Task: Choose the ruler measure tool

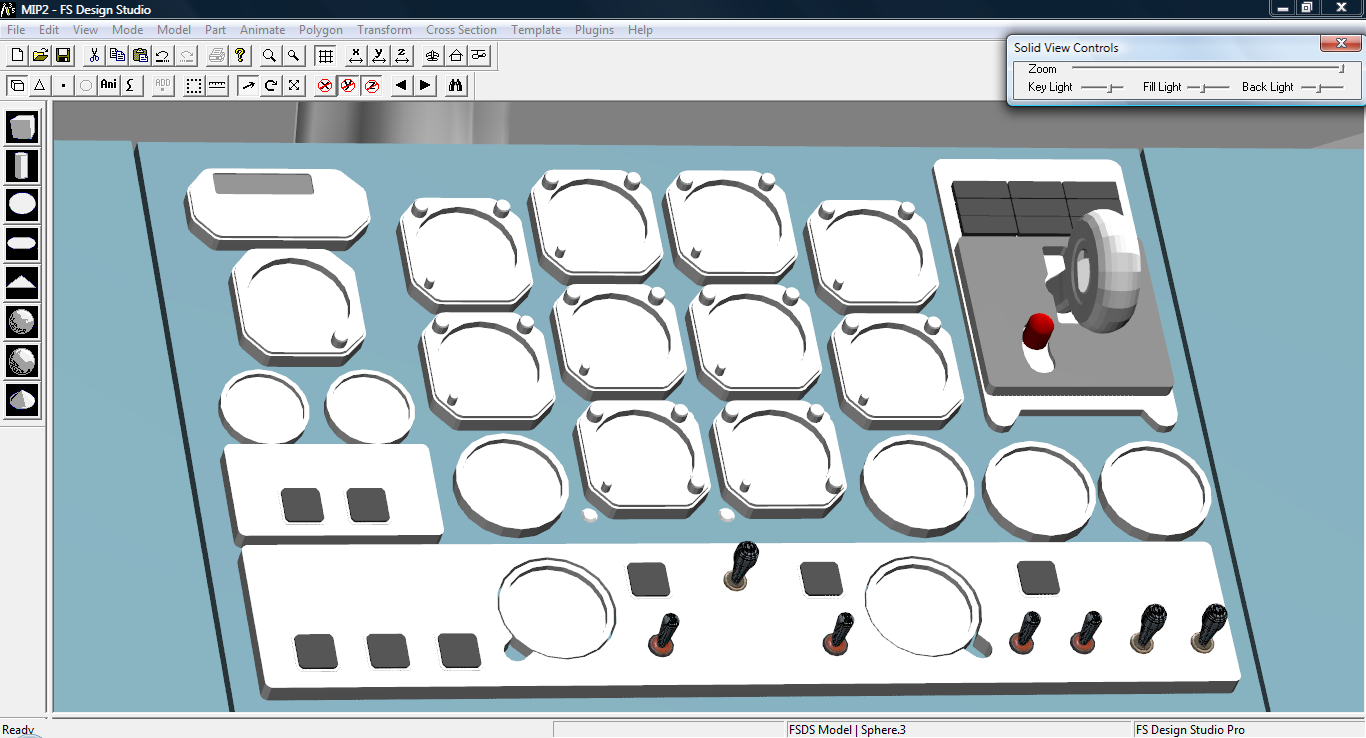Action: [x=217, y=85]
